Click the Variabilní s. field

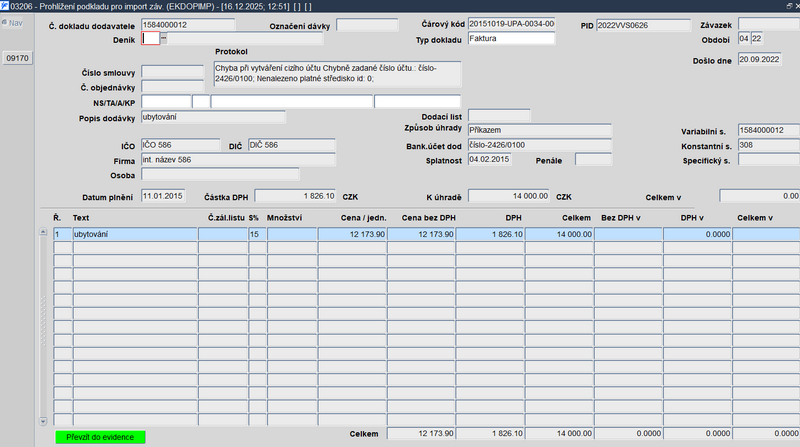point(769,130)
